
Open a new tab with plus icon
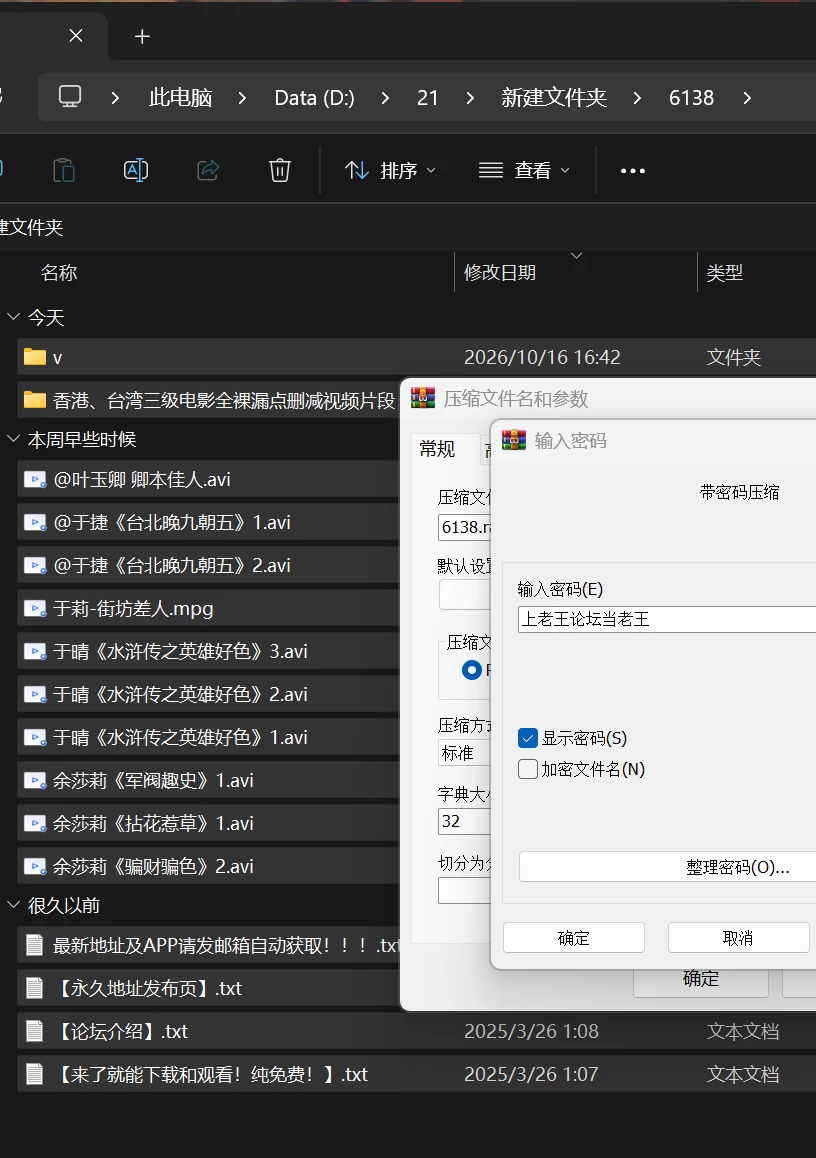pyautogui.click(x=143, y=36)
